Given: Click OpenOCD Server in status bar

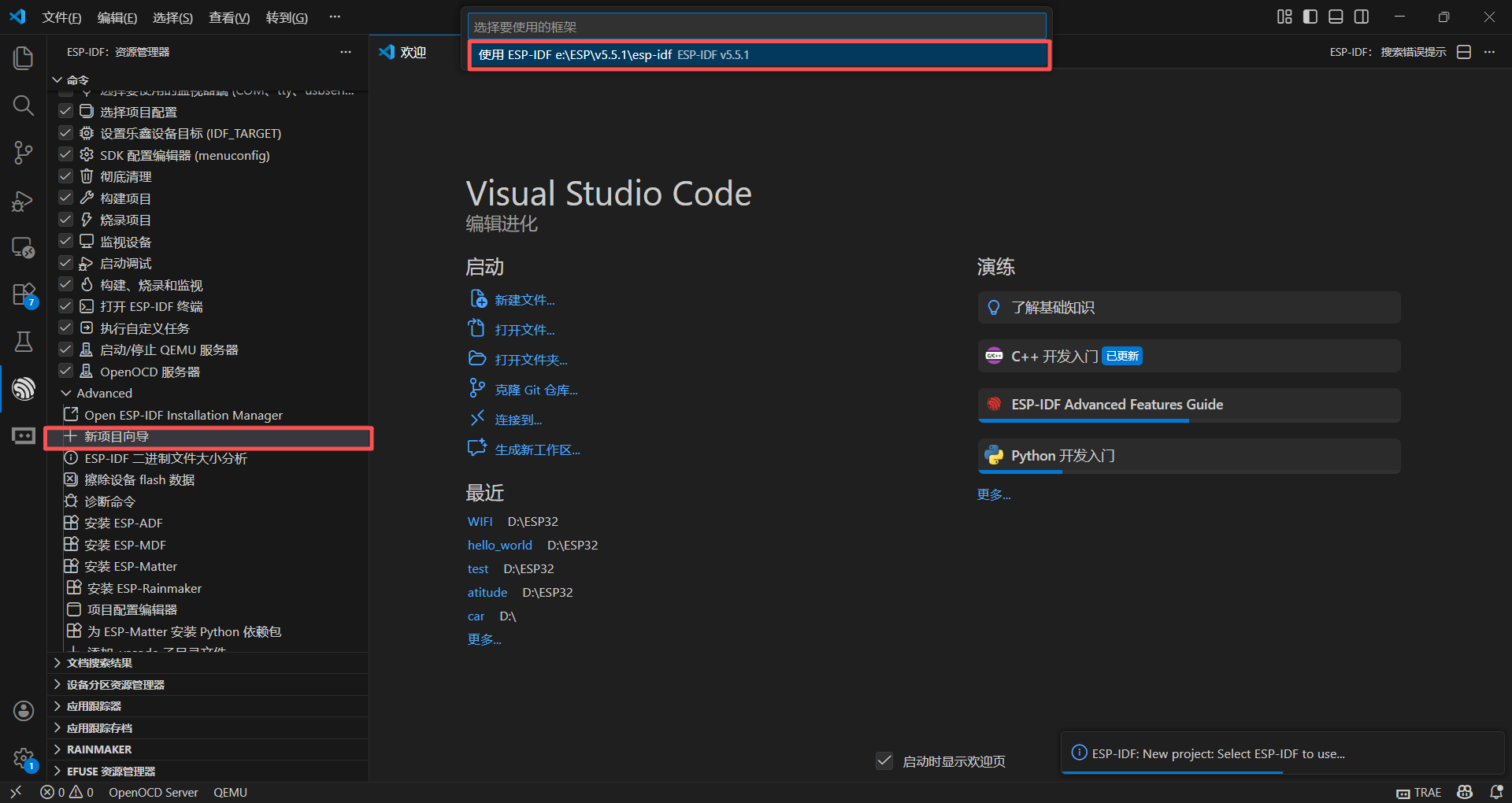Looking at the screenshot, I should point(154,792).
